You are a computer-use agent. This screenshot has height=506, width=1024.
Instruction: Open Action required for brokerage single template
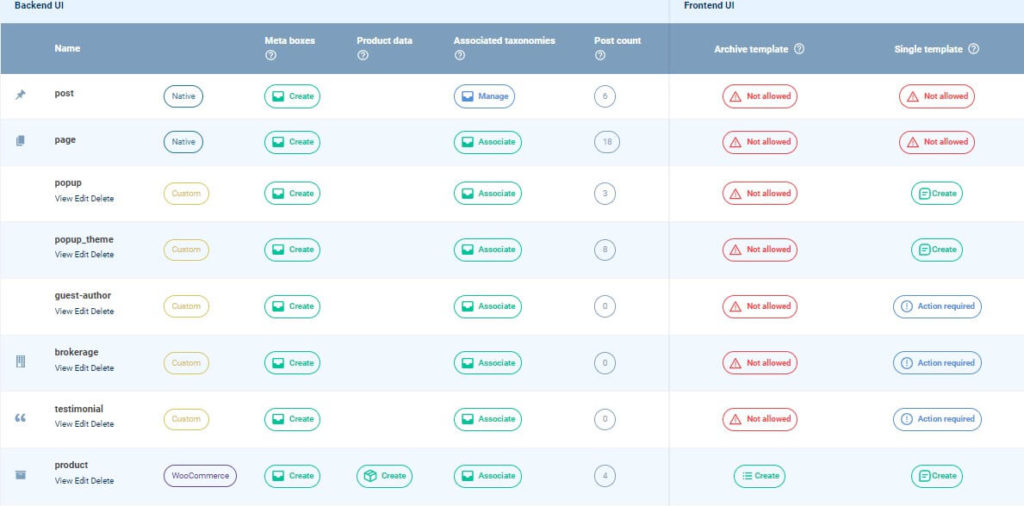[937, 363]
